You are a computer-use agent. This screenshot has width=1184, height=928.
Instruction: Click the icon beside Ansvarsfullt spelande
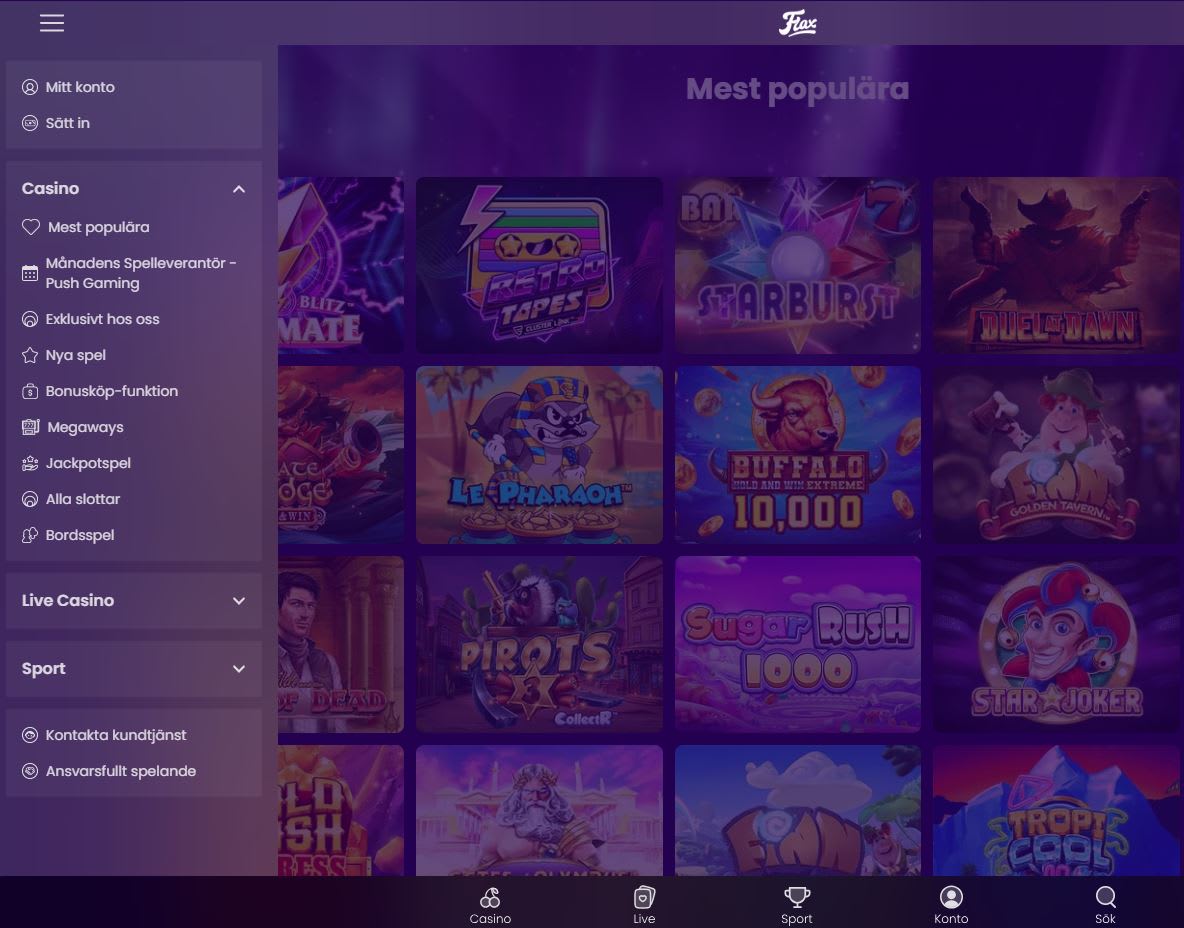(29, 771)
